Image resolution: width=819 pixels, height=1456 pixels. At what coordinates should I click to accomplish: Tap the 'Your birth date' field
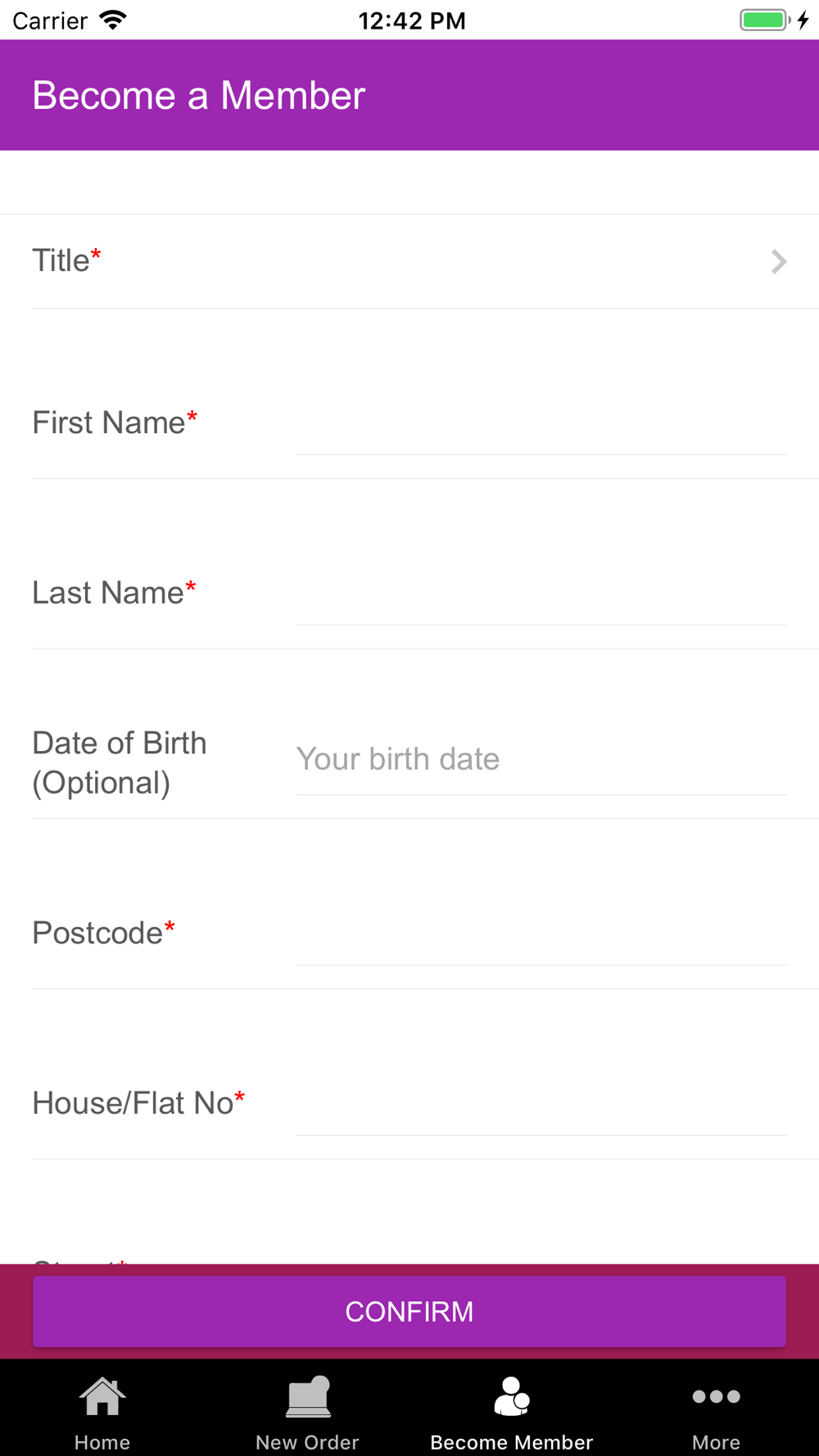point(541,760)
